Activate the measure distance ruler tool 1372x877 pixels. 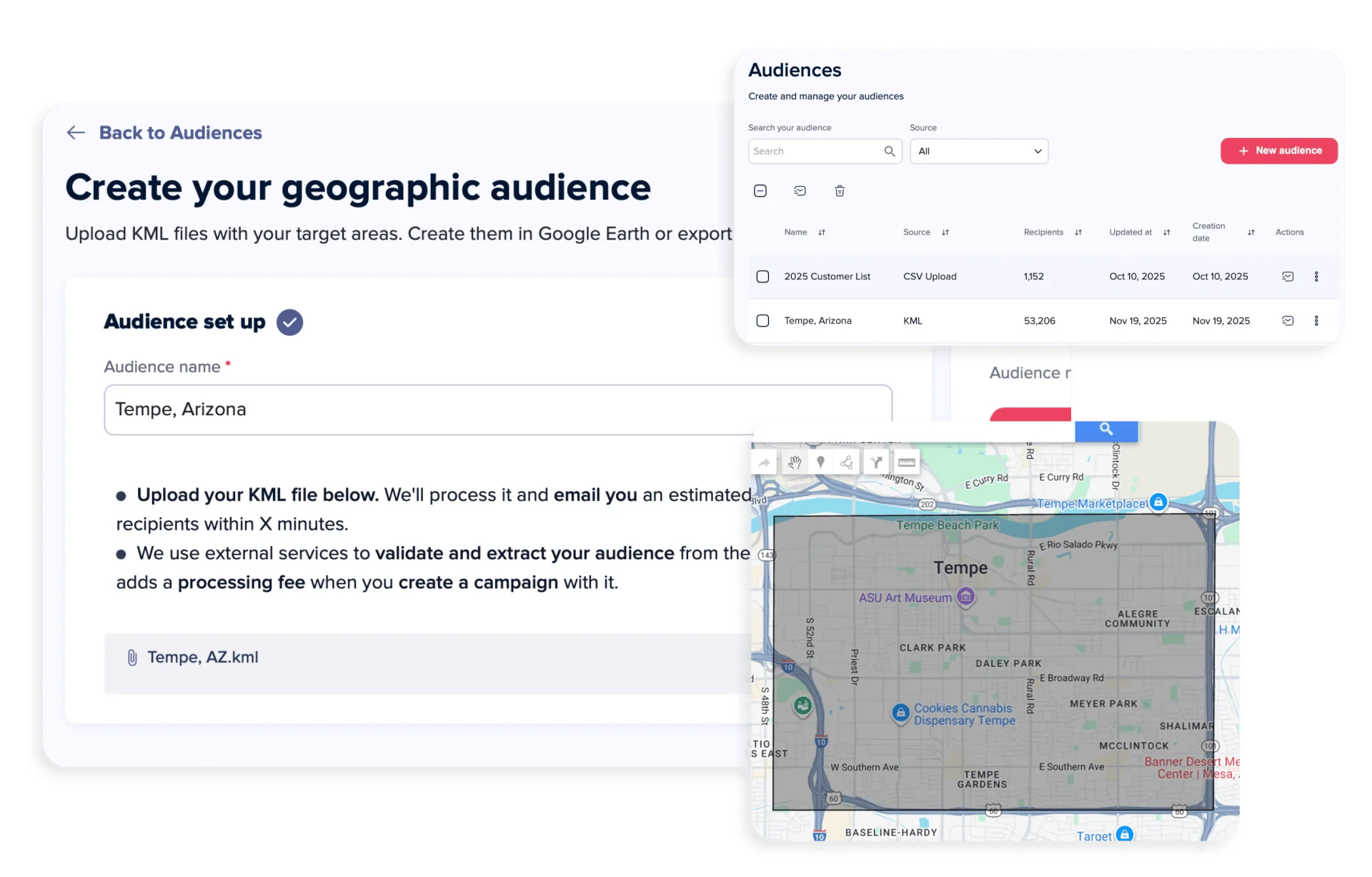click(x=906, y=462)
